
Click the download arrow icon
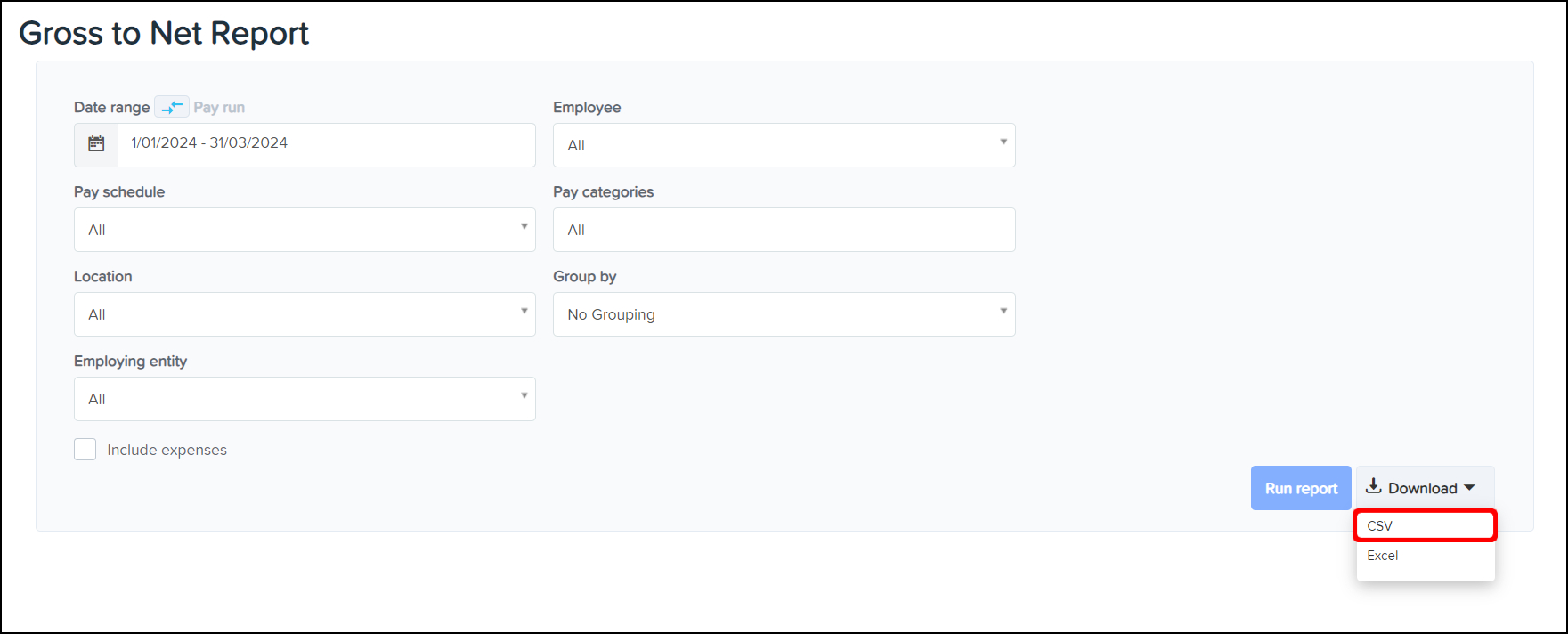click(x=1374, y=486)
